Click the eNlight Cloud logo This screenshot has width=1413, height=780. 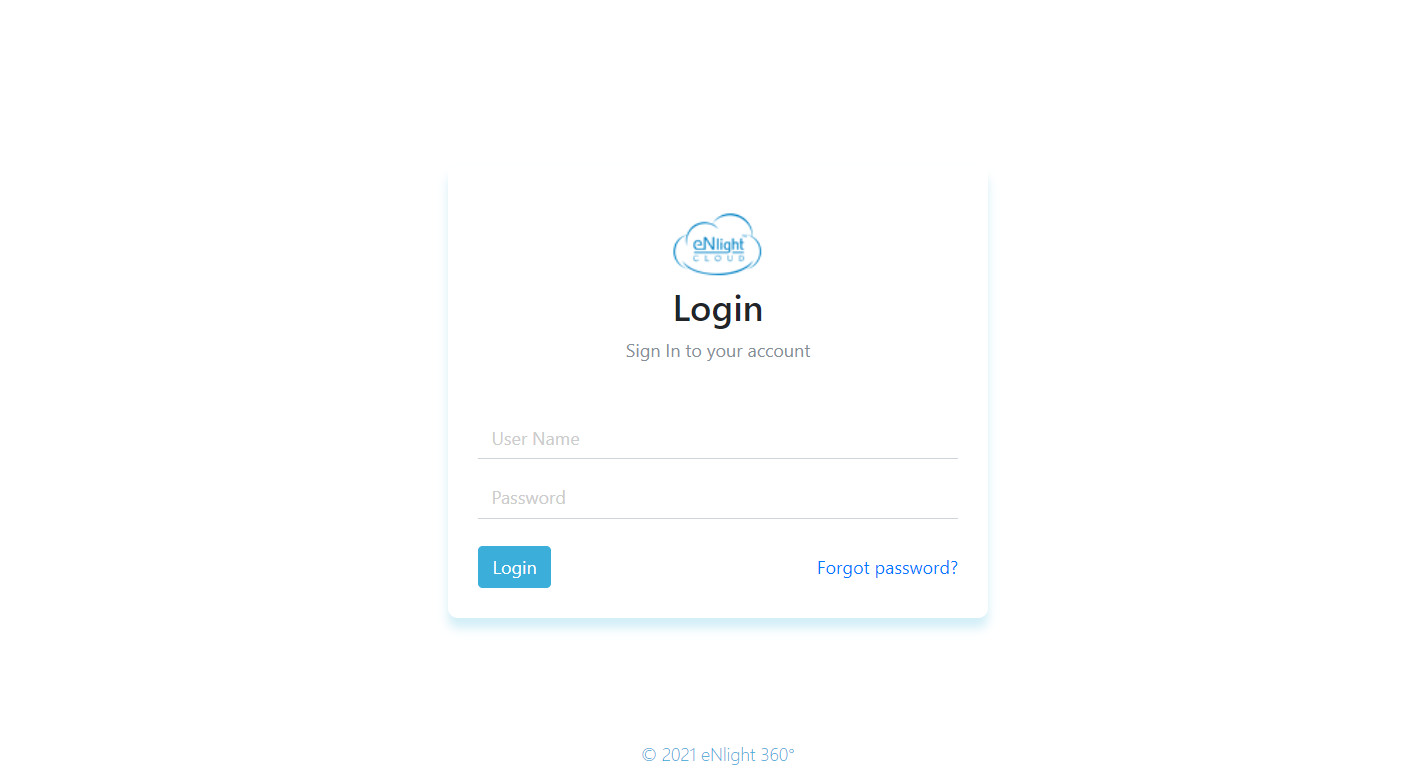[717, 244]
